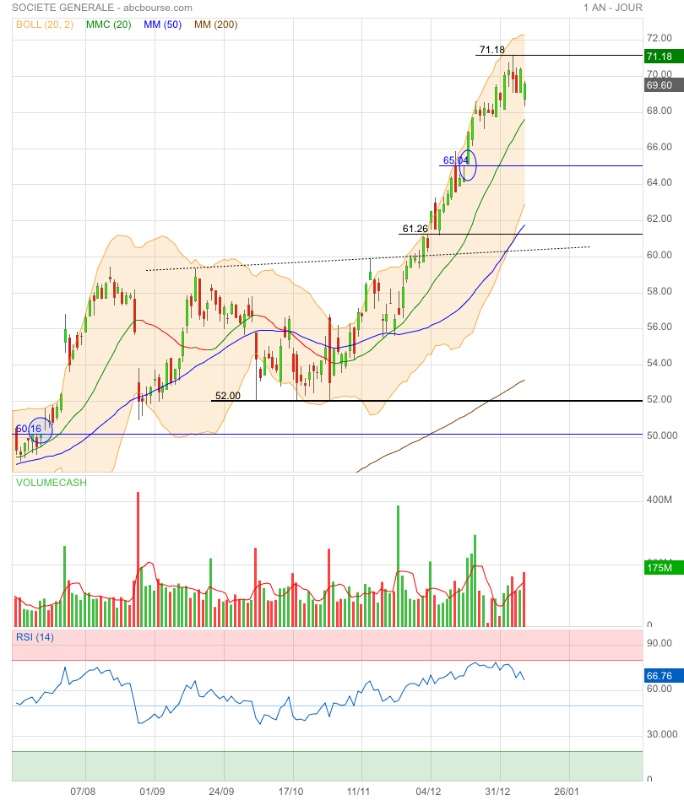
Task: Select the MM (50) indicator legend
Action: coord(163,24)
